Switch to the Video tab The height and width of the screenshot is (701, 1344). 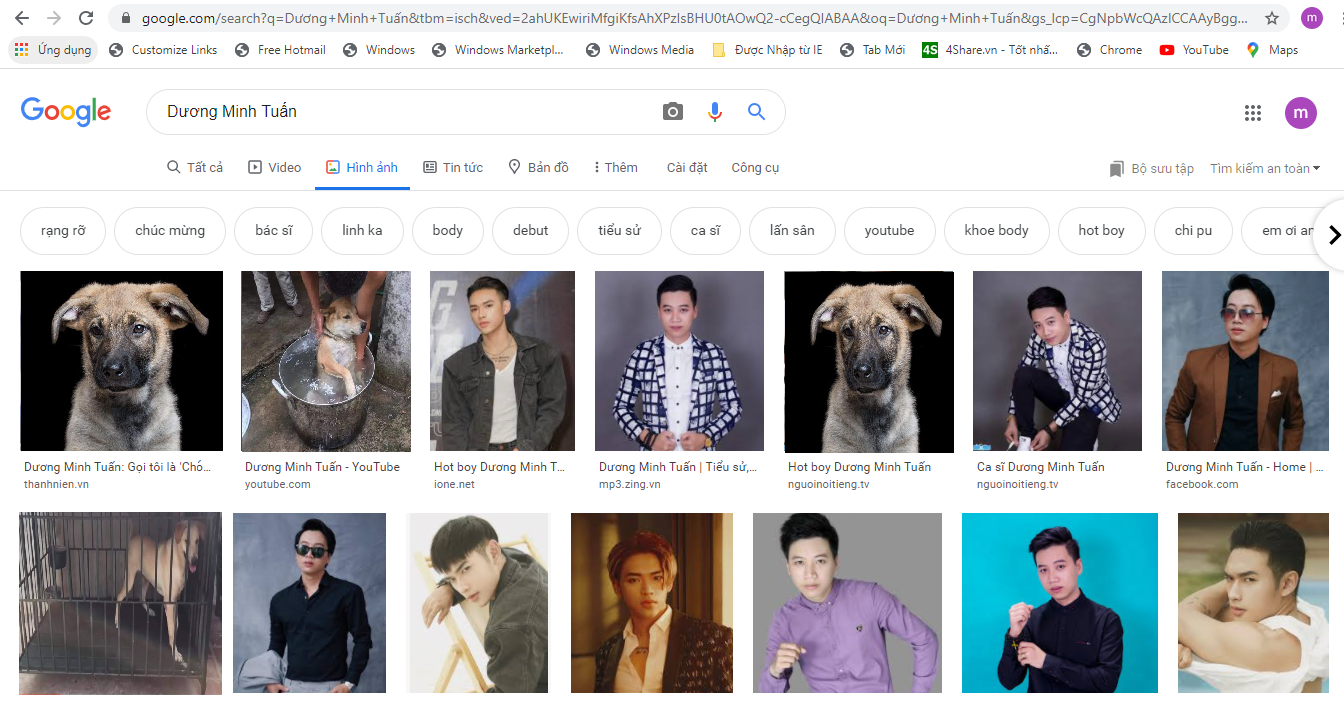coord(275,167)
